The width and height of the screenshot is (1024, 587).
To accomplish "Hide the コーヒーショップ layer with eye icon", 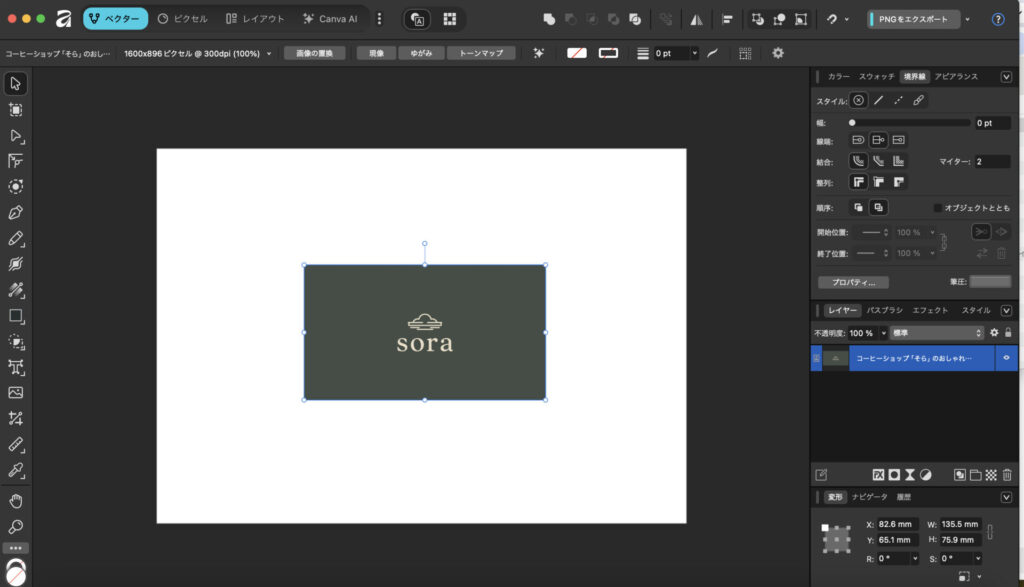I will (1006, 357).
